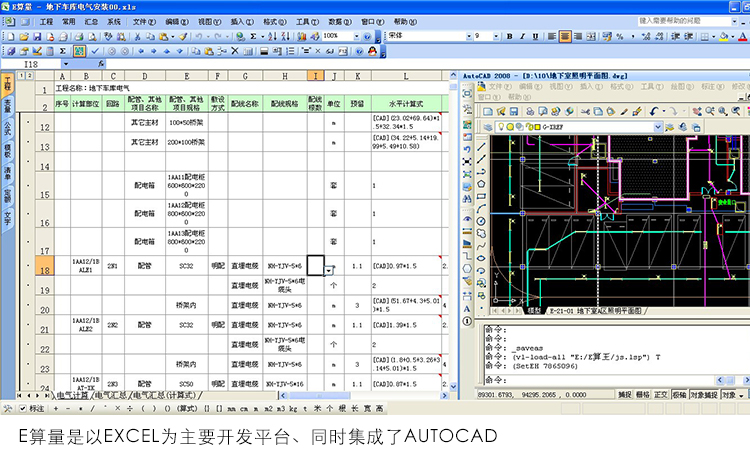Click the 清单 side tab

[8, 172]
